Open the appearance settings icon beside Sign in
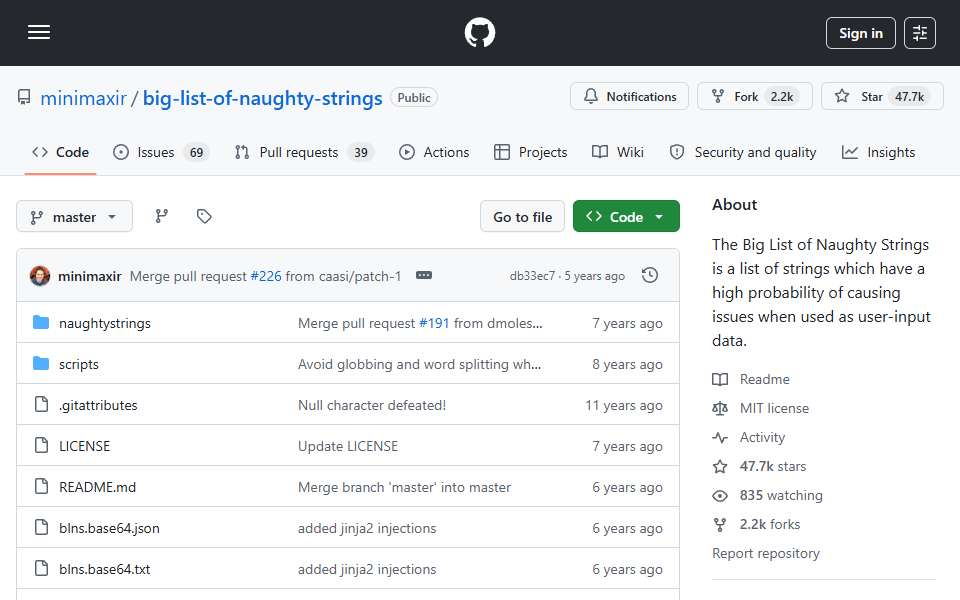Viewport: 960px width, 600px height. [x=920, y=33]
